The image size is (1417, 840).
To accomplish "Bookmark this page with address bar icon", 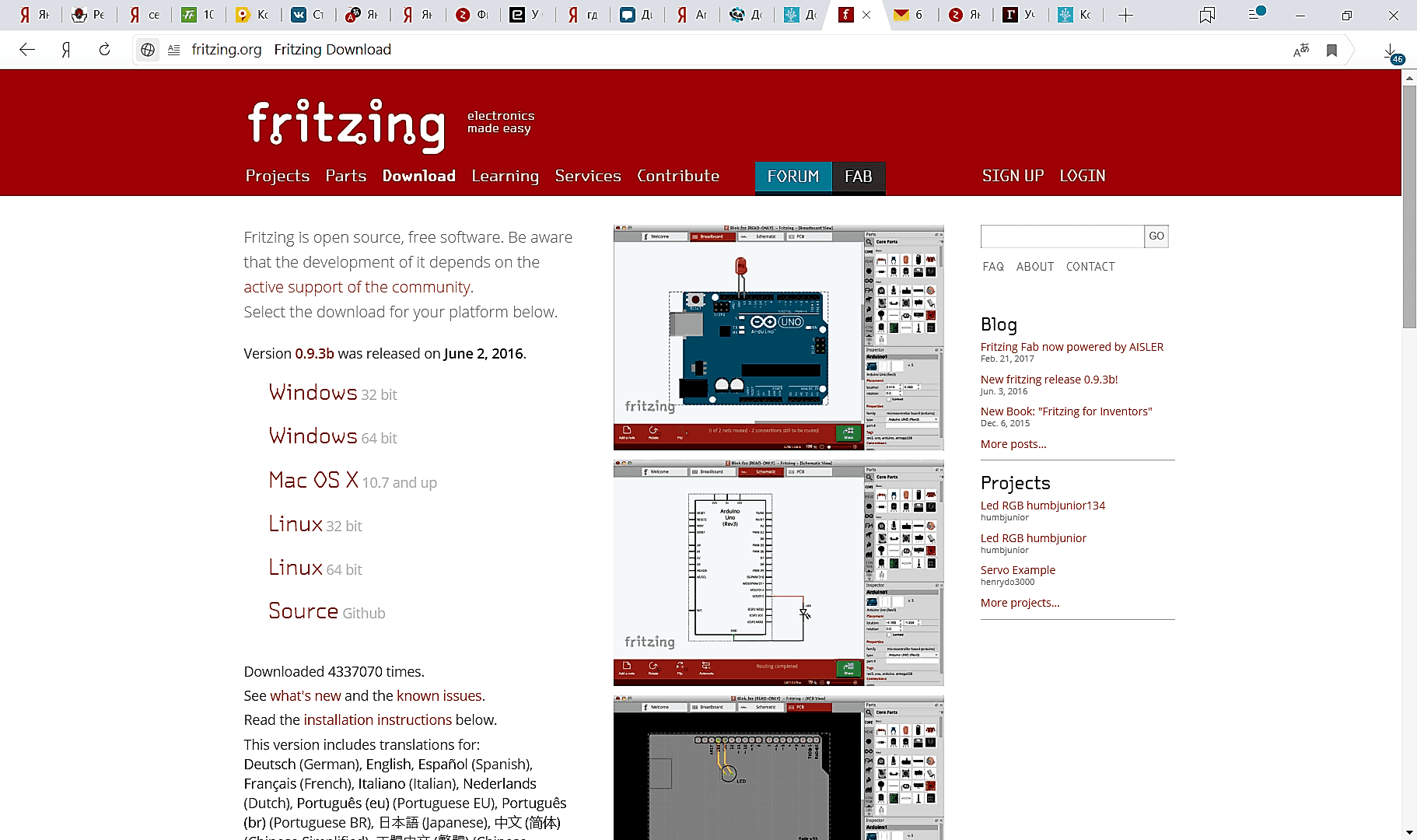I will click(1331, 51).
